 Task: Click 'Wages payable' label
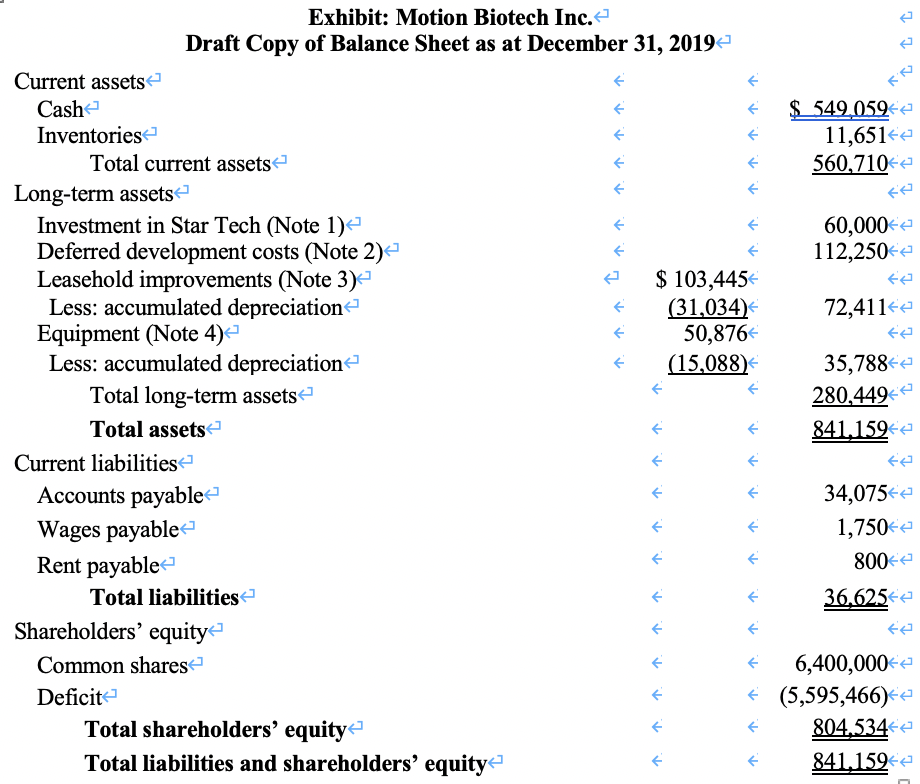click(x=108, y=530)
